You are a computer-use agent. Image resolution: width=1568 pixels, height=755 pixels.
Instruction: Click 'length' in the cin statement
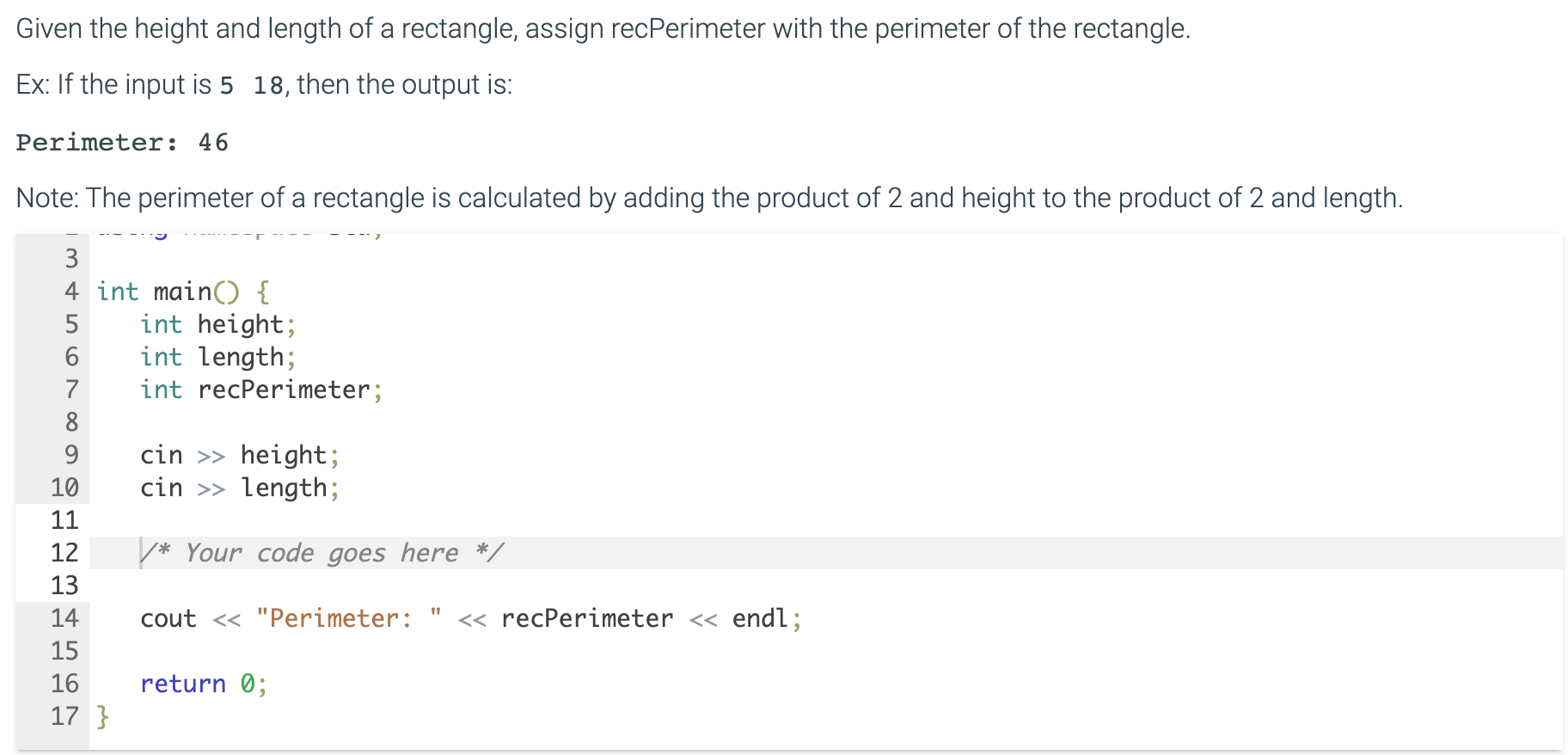(283, 488)
